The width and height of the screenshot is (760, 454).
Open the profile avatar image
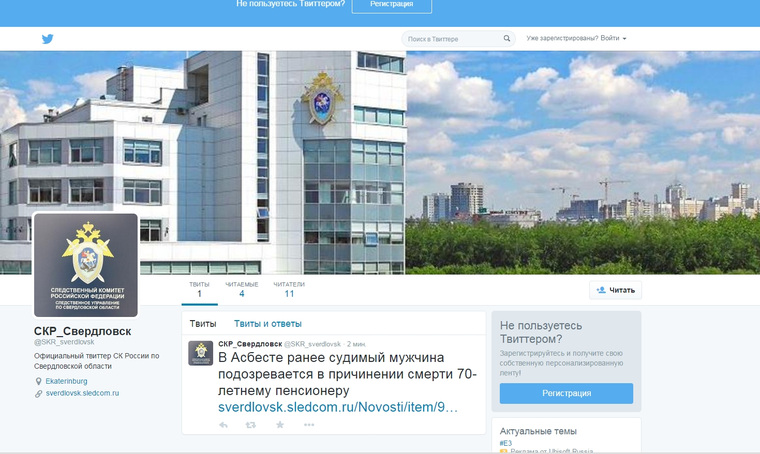tap(86, 265)
